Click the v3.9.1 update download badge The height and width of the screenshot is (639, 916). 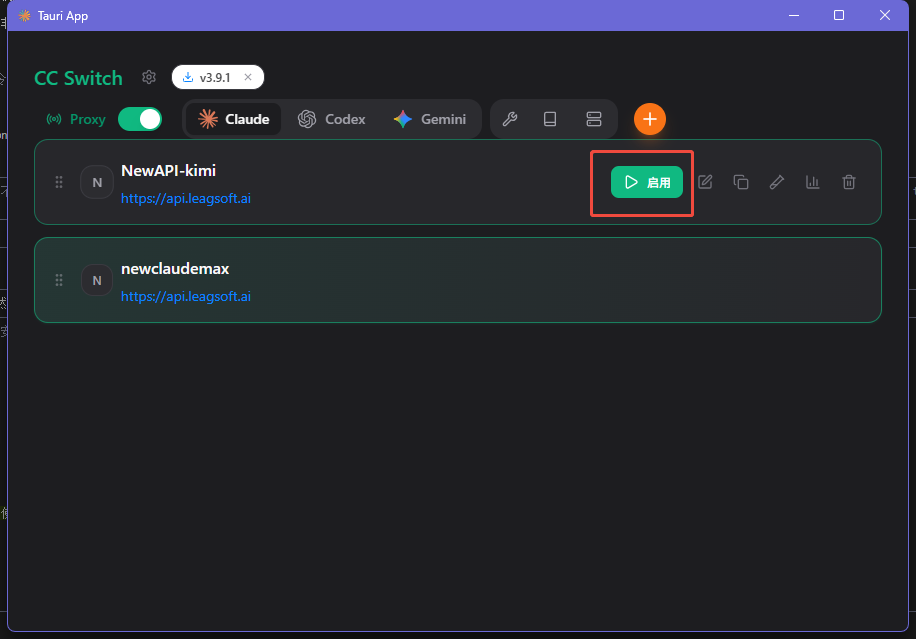[x=208, y=77]
